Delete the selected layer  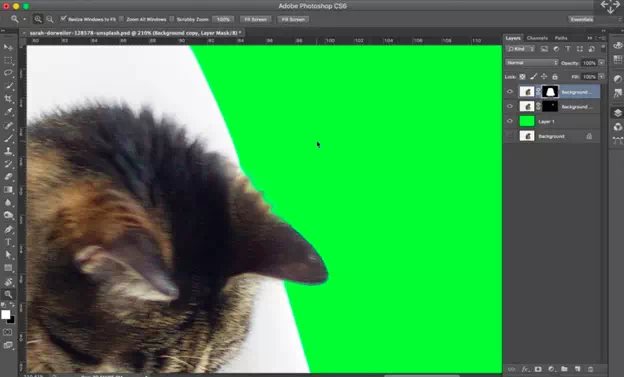click(591, 369)
